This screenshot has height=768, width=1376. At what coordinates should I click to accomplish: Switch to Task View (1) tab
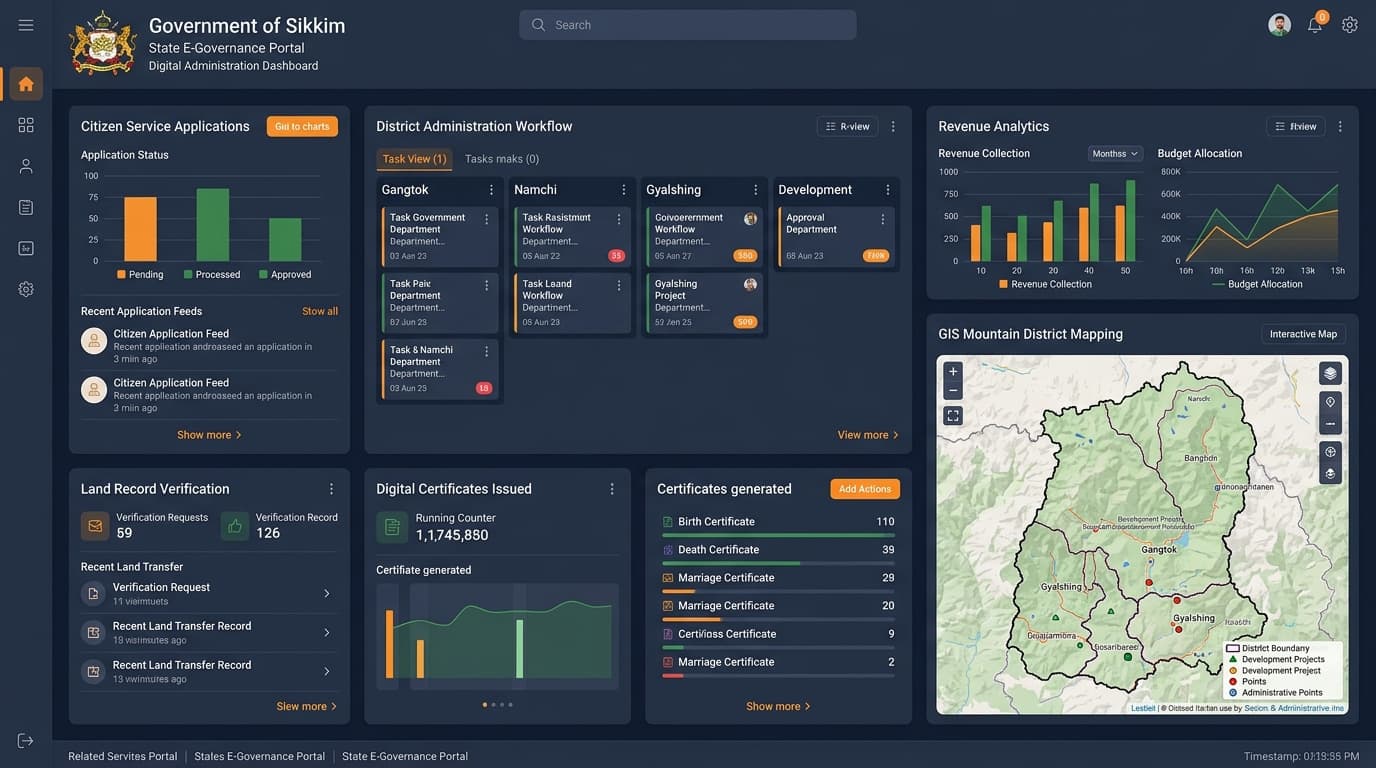pos(414,159)
